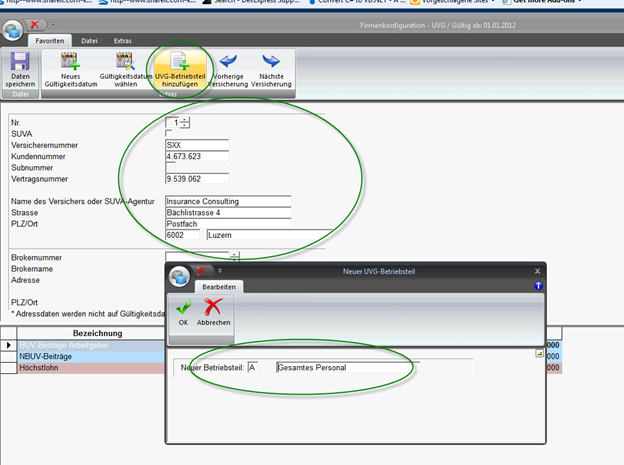
Task: Switch to the Extras ribbon tab
Action: click(122, 40)
